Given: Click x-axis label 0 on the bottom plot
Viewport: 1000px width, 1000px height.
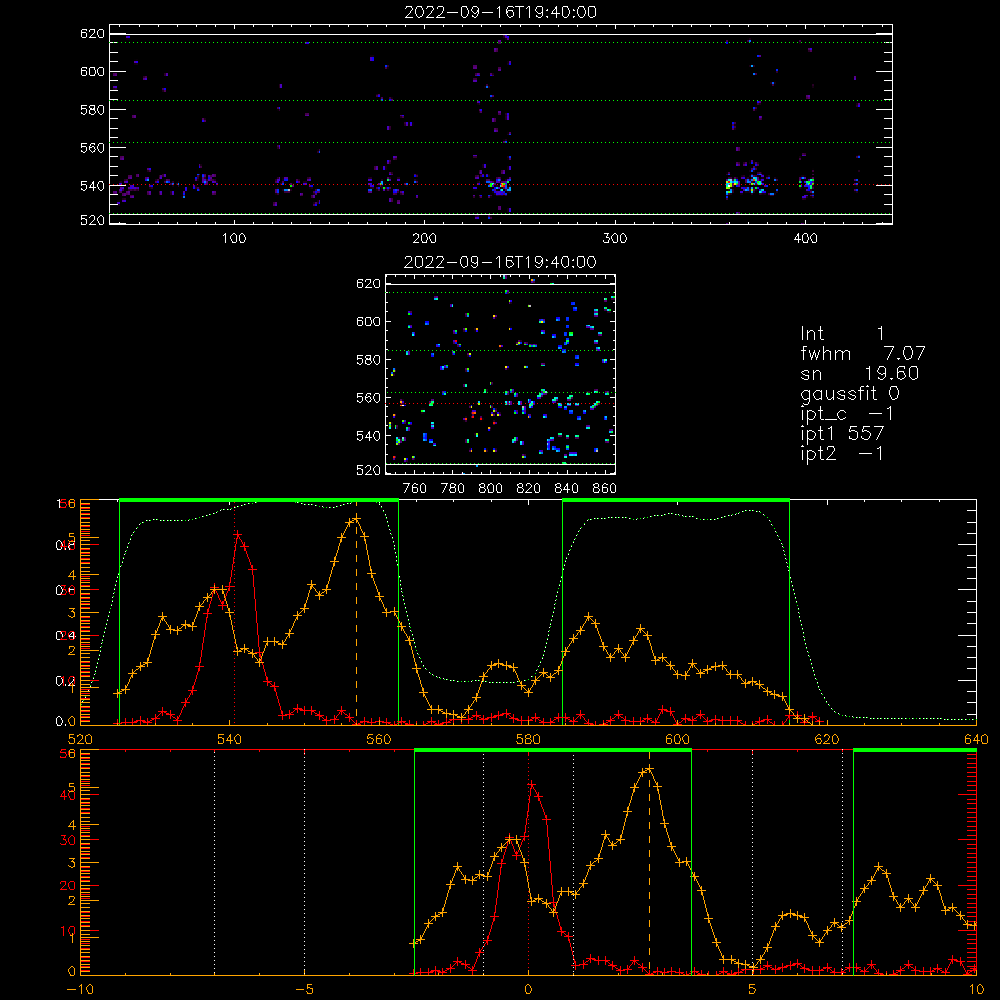Looking at the screenshot, I should pyautogui.click(x=528, y=989).
